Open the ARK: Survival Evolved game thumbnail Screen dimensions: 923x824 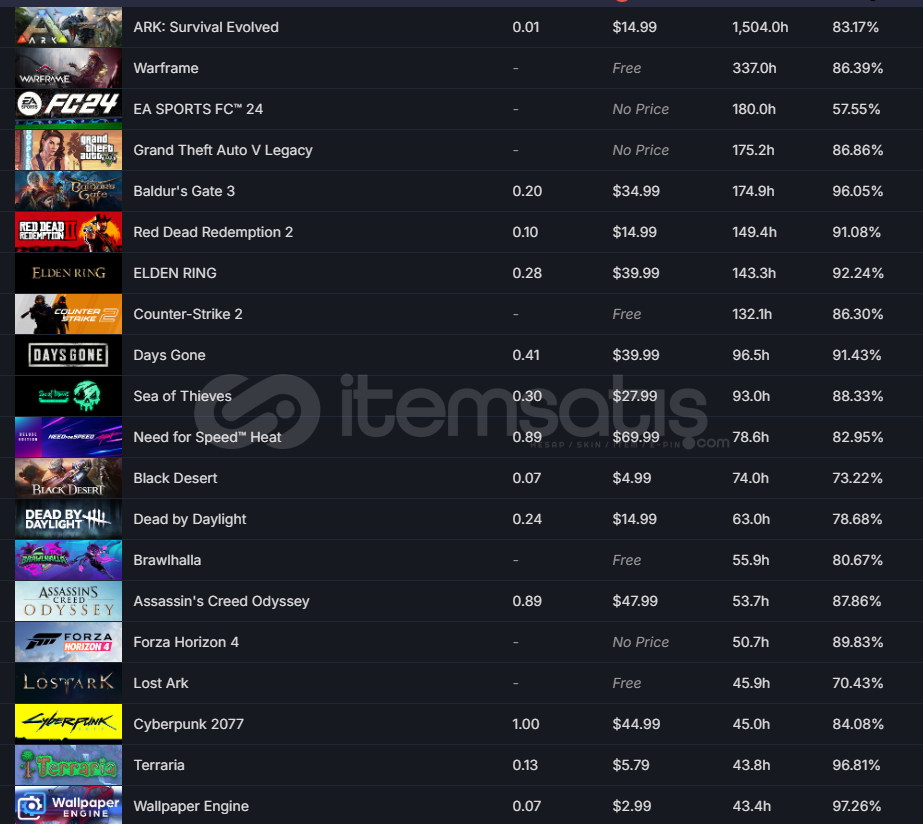pyautogui.click(x=68, y=27)
